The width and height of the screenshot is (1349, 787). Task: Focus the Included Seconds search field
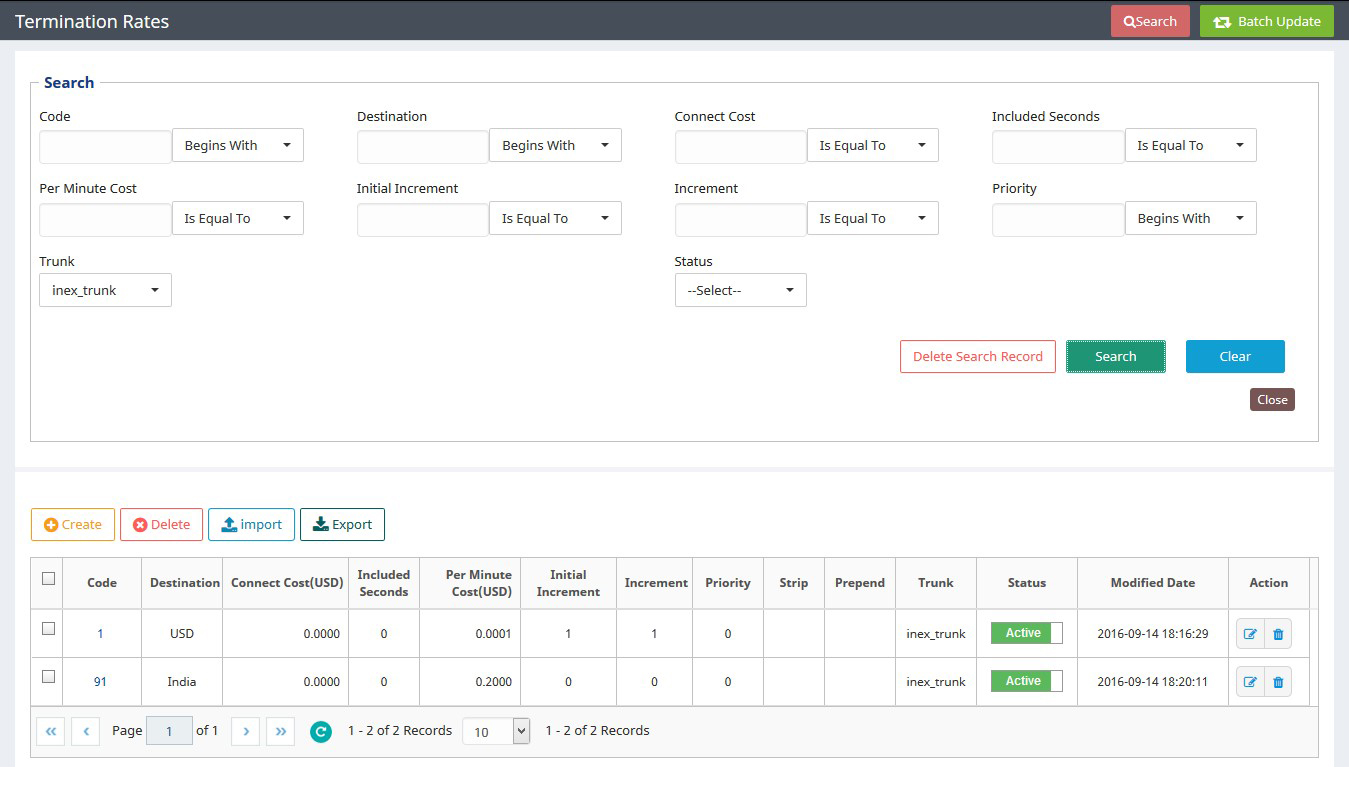[x=1058, y=146]
